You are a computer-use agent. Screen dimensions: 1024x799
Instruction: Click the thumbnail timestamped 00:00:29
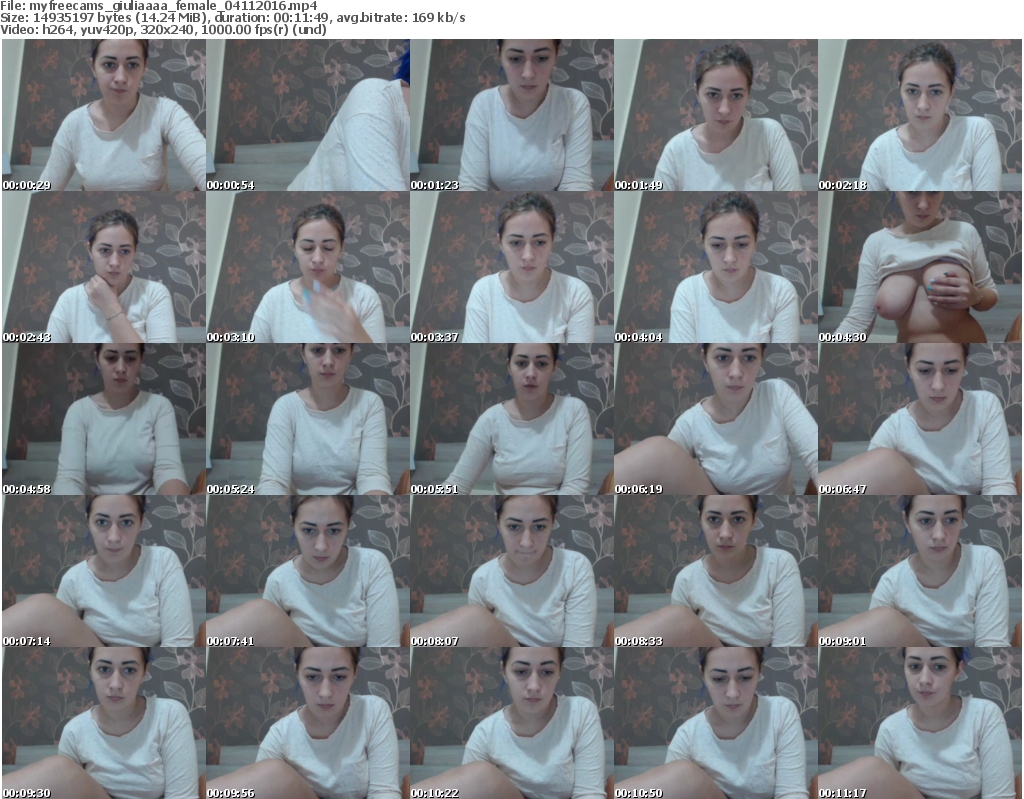[104, 116]
